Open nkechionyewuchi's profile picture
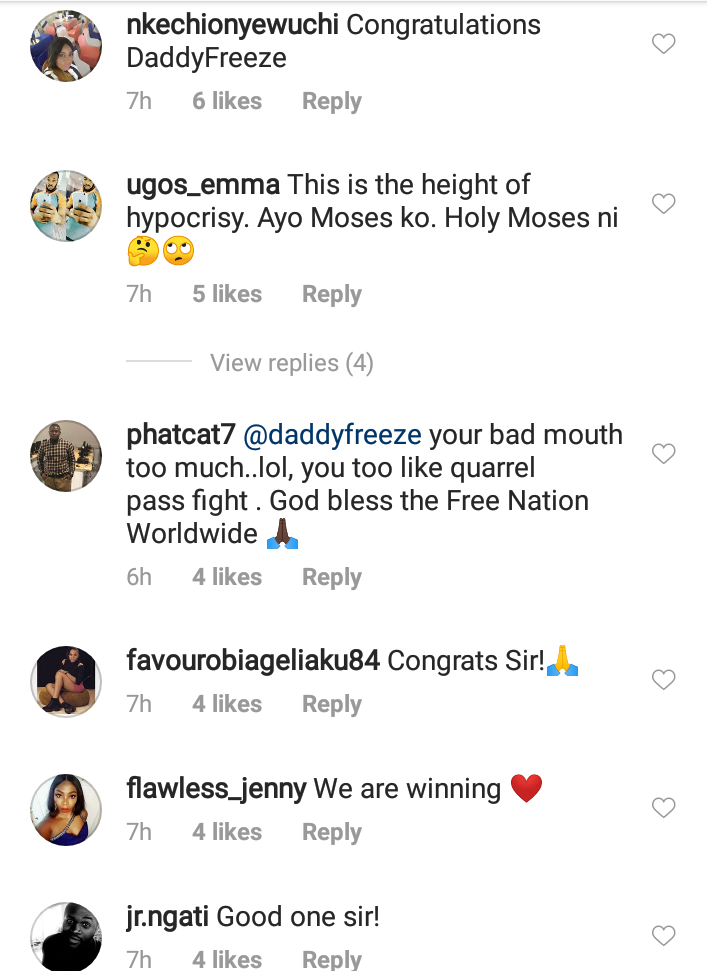Image resolution: width=707 pixels, height=971 pixels. (67, 45)
